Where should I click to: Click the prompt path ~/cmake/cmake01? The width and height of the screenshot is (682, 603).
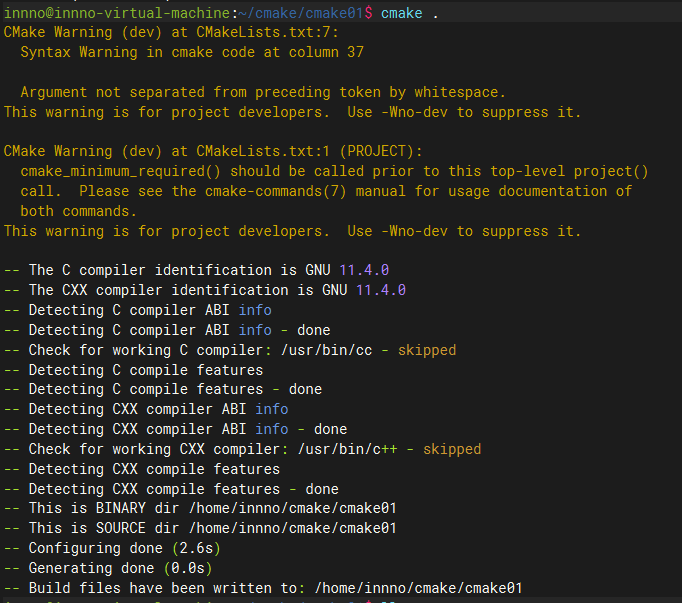[301, 13]
